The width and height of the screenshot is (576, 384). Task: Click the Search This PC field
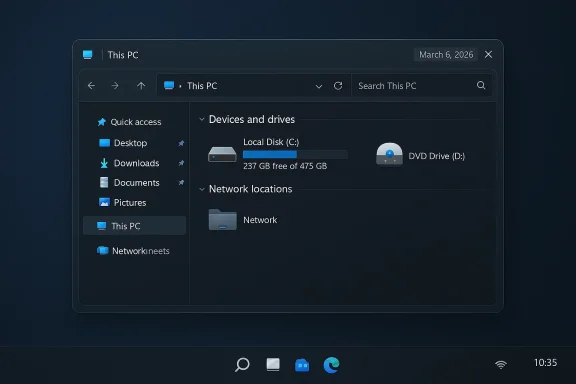tap(422, 86)
